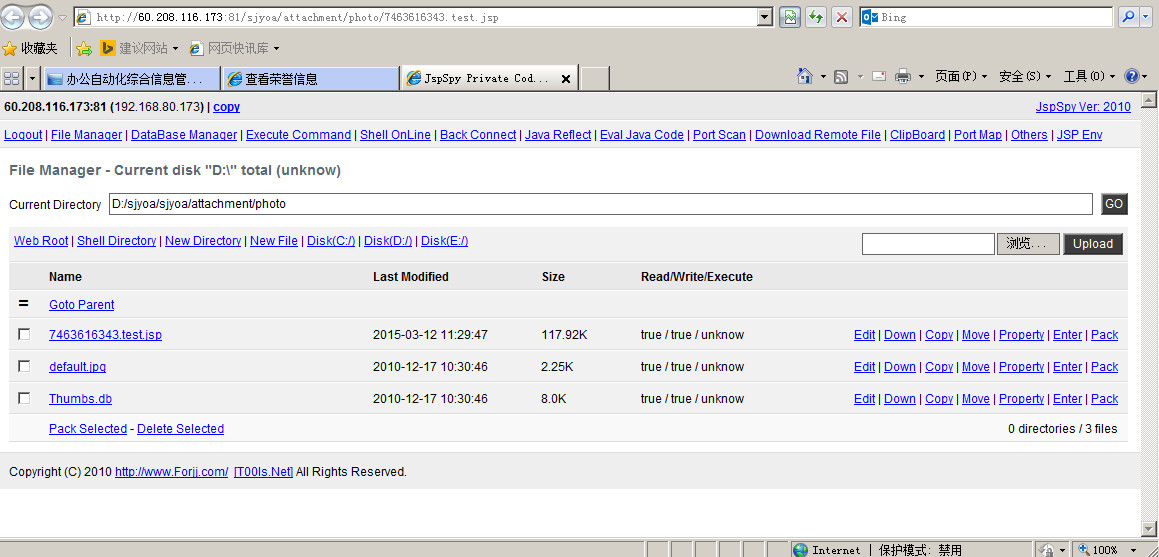Click the Help question mark icon
The width and height of the screenshot is (1159, 557).
click(x=1132, y=76)
